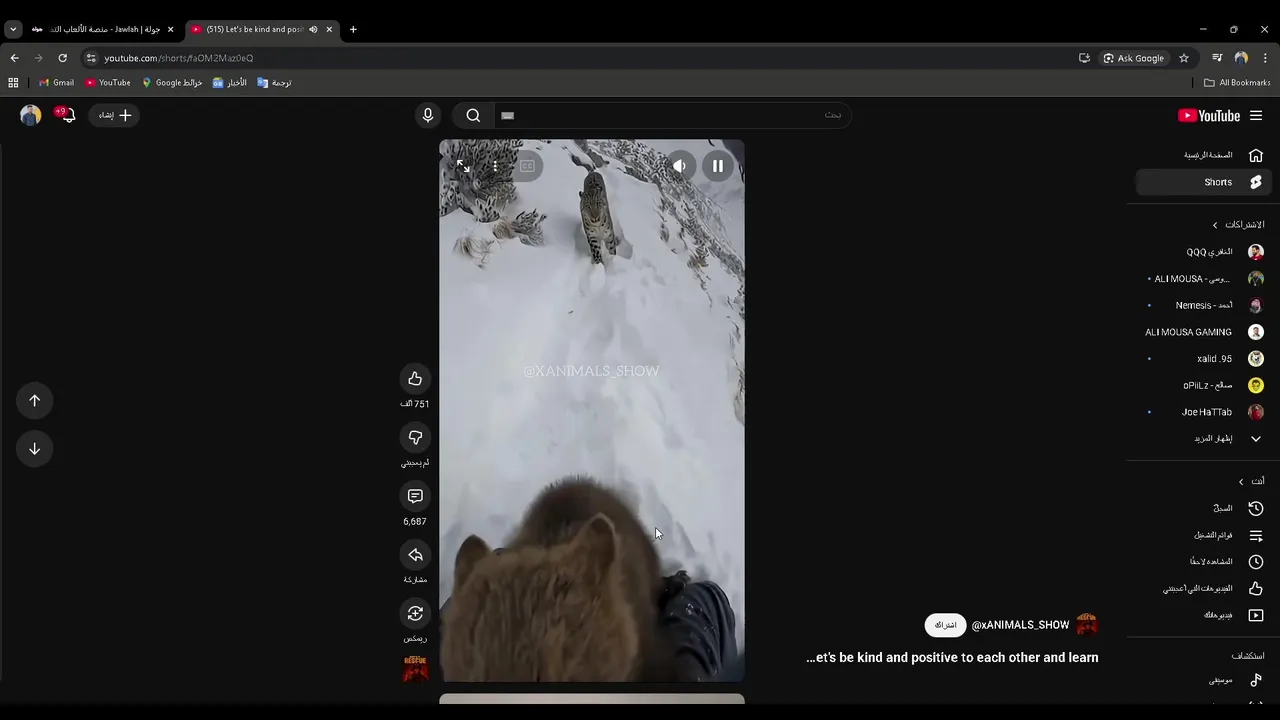Mute the Shorts video volume
The image size is (1280, 720).
(679, 166)
